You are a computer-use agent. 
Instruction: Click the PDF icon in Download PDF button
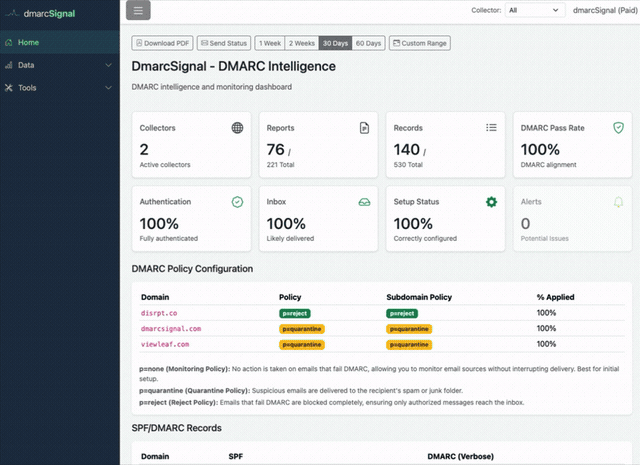139,43
